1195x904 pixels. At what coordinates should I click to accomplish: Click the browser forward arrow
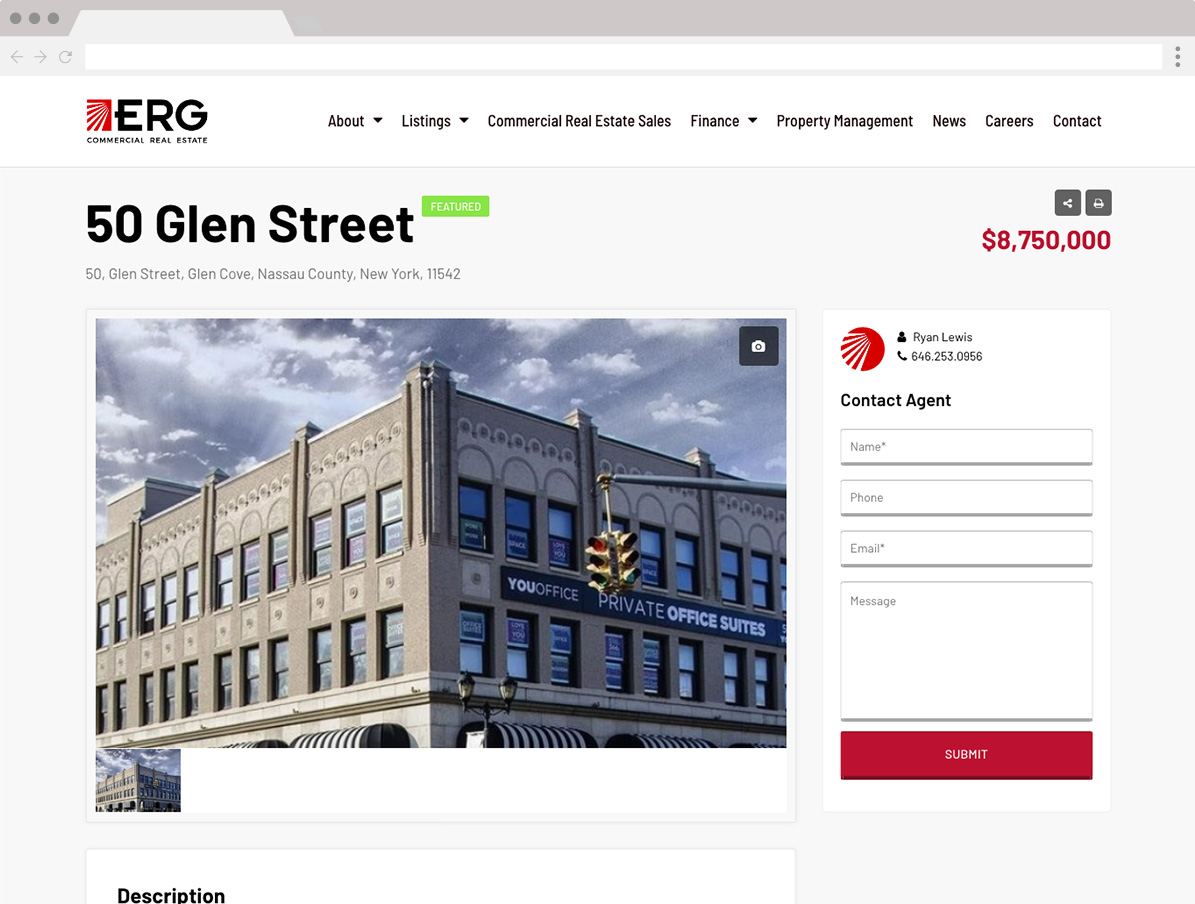coord(40,56)
